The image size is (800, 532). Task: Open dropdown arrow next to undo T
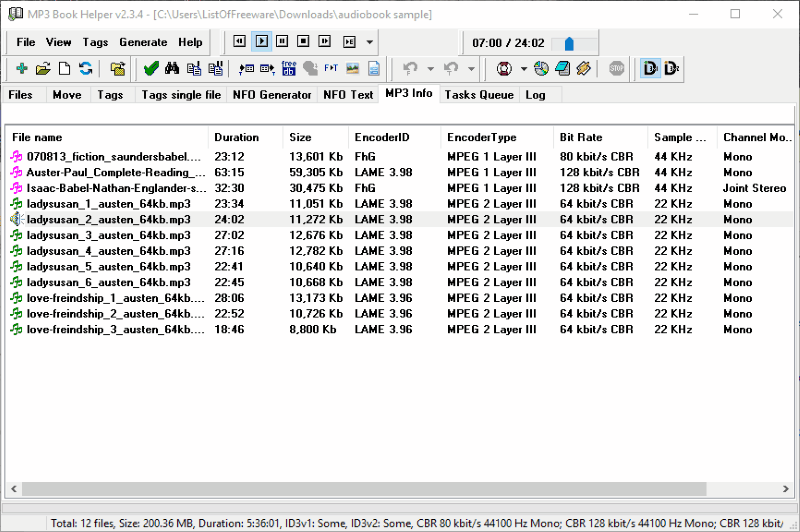pos(471,68)
